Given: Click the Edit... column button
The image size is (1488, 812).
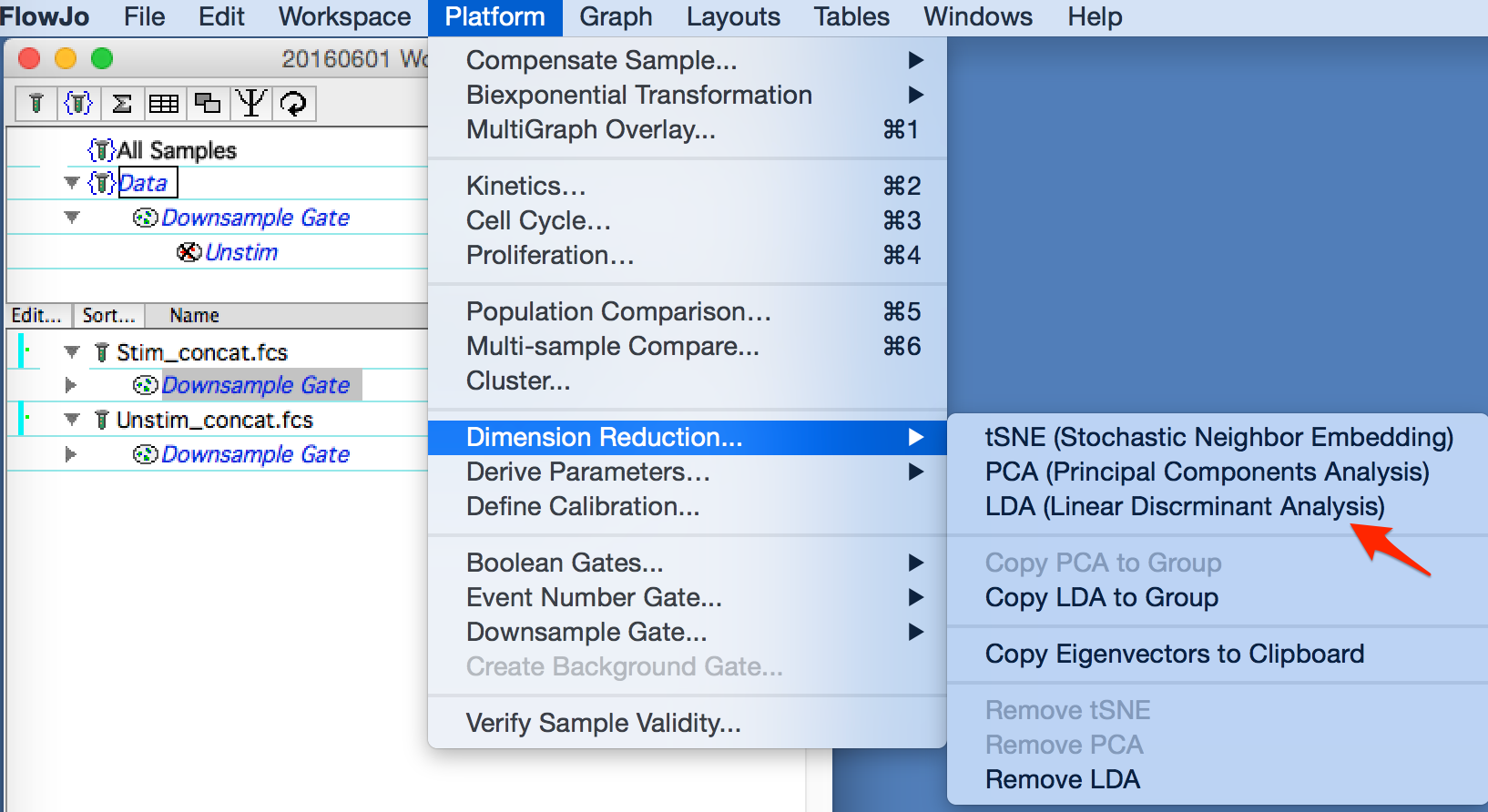Looking at the screenshot, I should click(36, 316).
